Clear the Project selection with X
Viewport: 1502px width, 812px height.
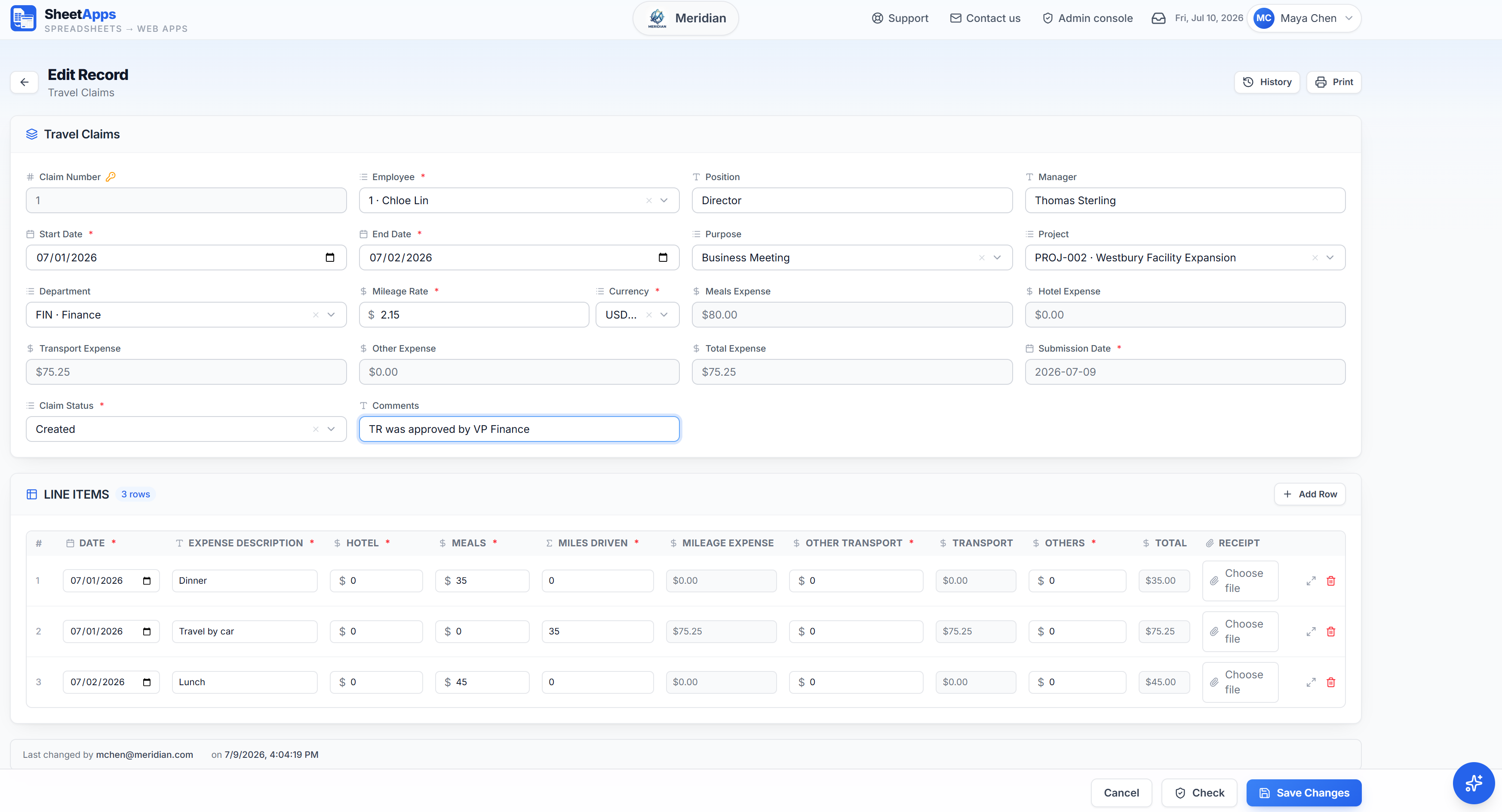click(1314, 257)
